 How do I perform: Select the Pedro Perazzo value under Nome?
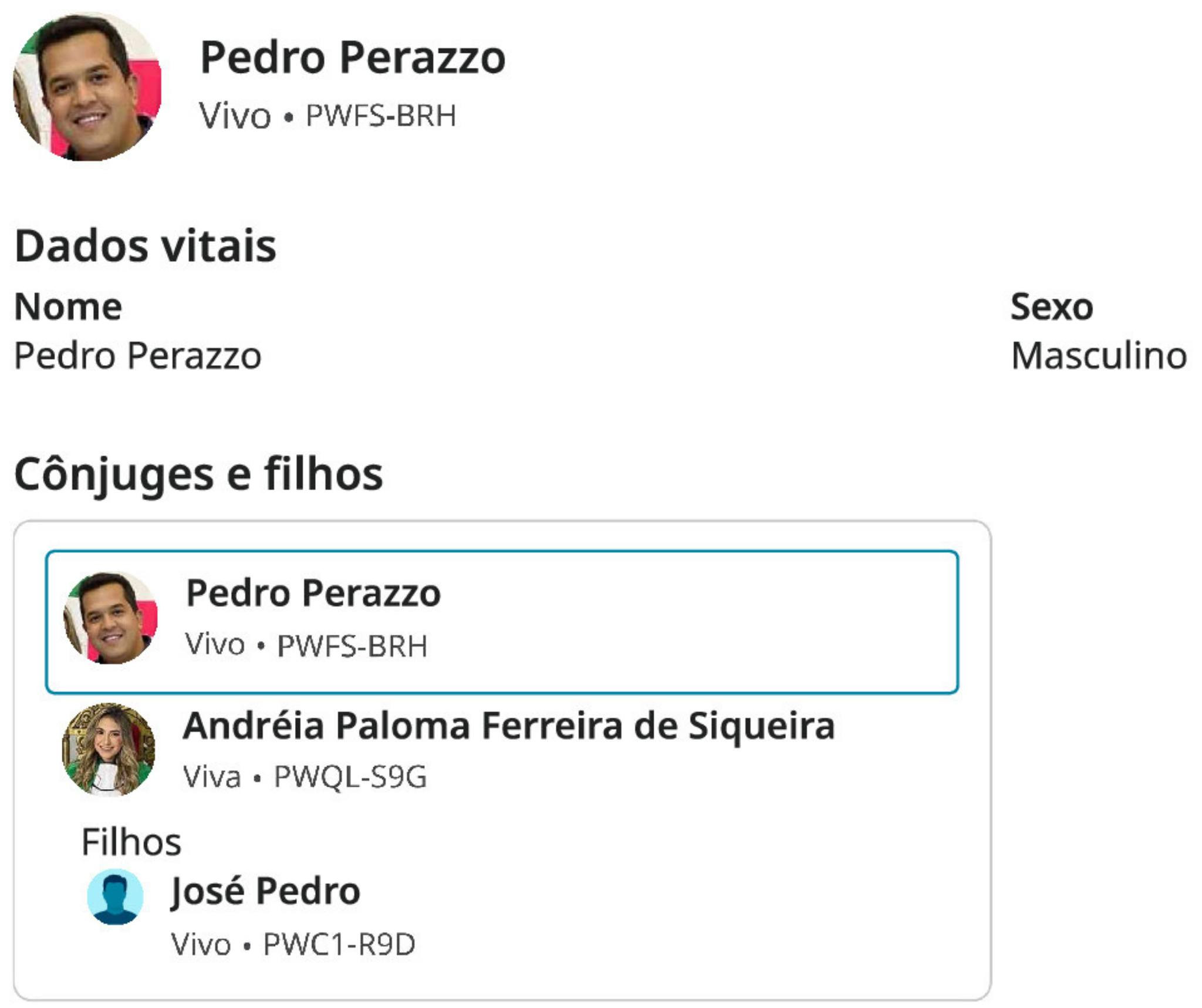tap(137, 356)
